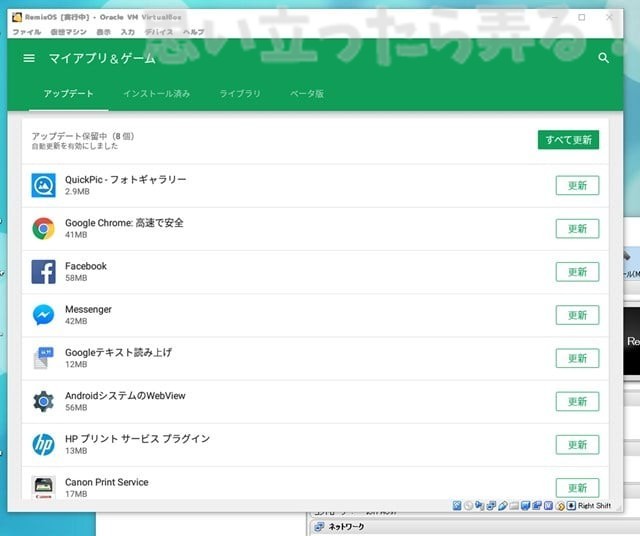Click the VirtualBox shared folders status icon

(x=514, y=506)
